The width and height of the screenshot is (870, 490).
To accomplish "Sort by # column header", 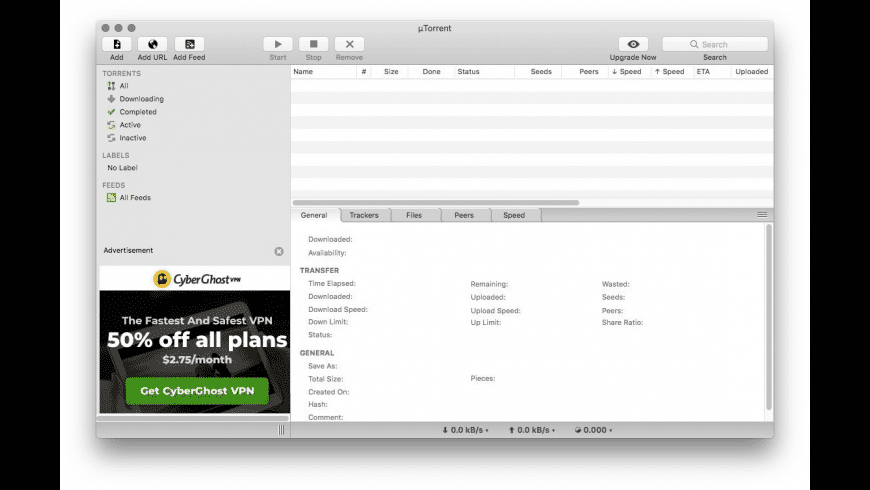I will point(364,72).
